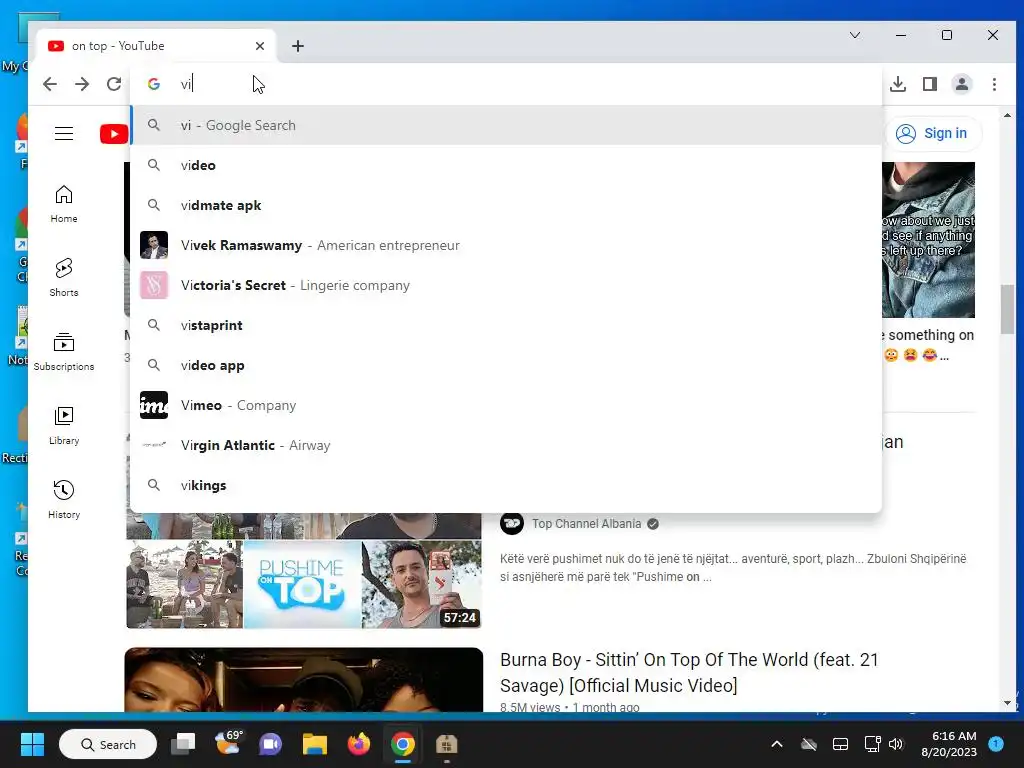Viewport: 1024px width, 768px height.
Task: Pick the Virgin Atlantic suggestion
Action: tap(506, 445)
